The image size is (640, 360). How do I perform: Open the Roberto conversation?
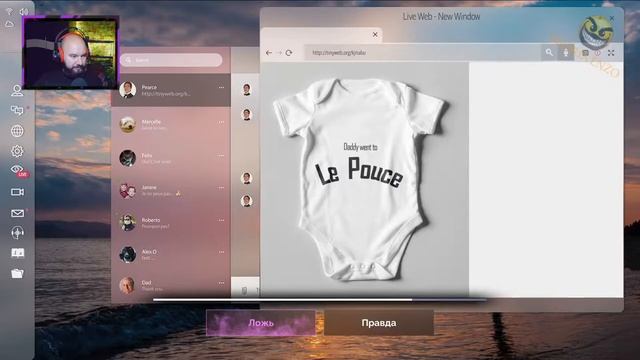171,222
